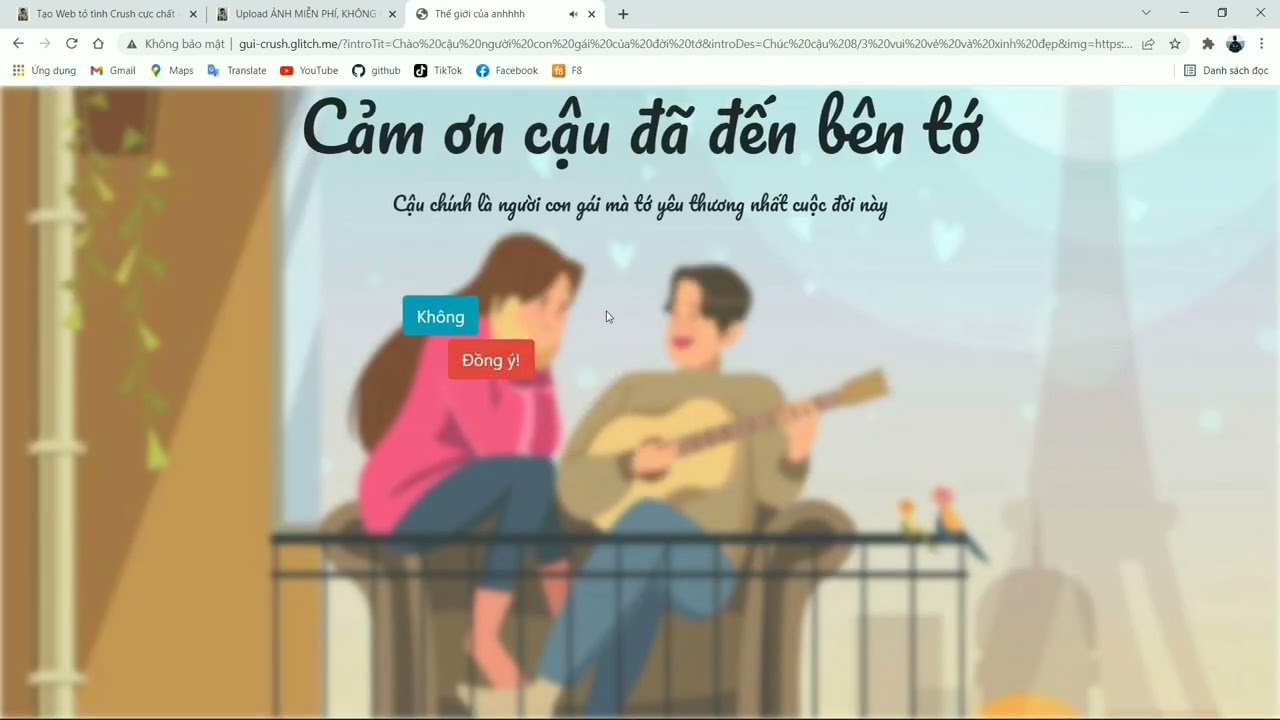Open the Maps bookmark
Screen dimensions: 1280x720
pyautogui.click(x=171, y=70)
